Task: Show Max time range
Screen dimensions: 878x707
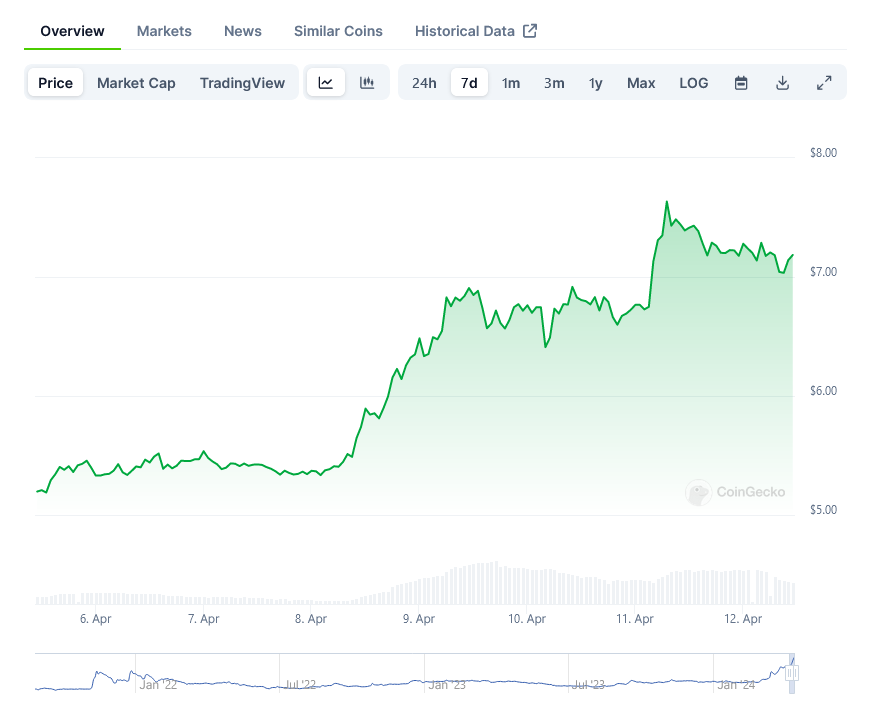Action: [641, 83]
